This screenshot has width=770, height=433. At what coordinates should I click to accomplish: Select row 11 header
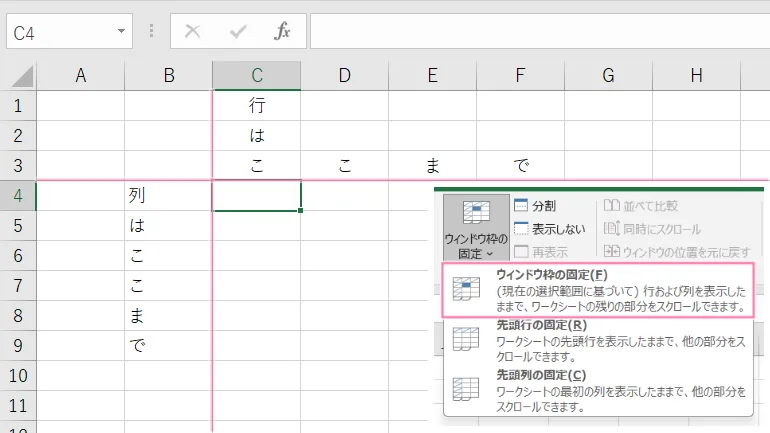click(x=18, y=406)
